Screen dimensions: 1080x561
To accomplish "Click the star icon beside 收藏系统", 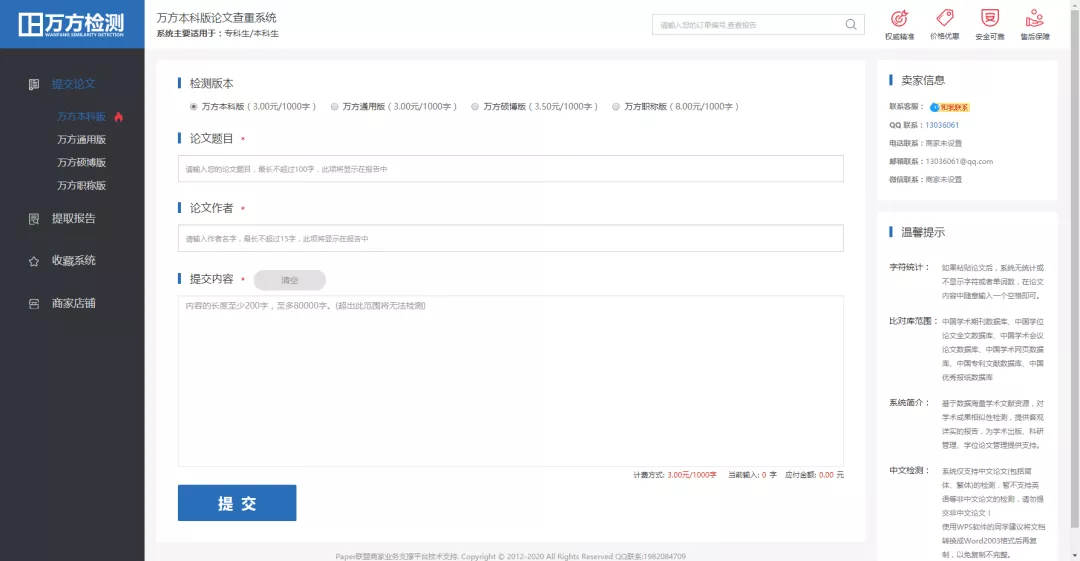I will [34, 261].
